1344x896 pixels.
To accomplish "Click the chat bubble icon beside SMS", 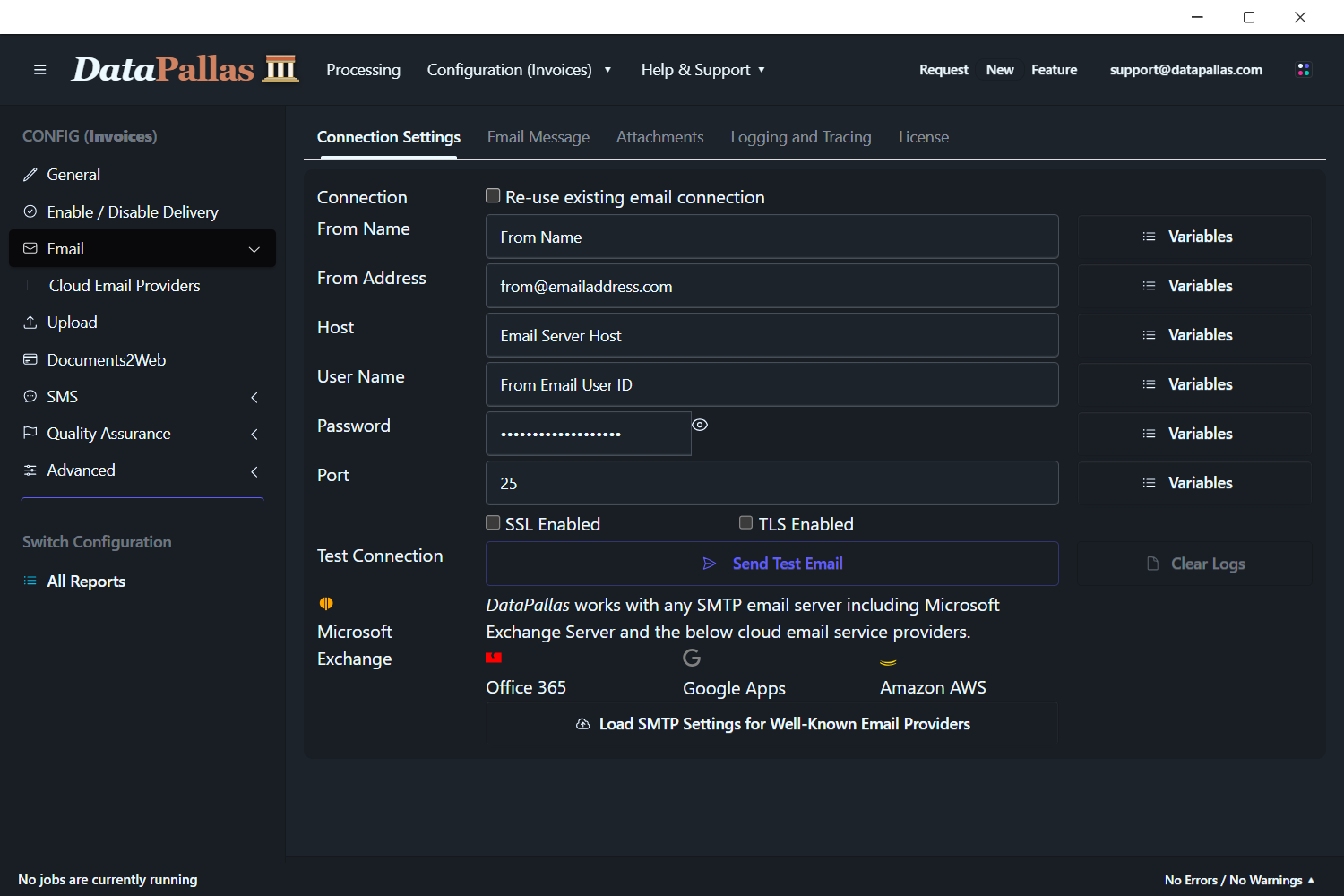I will coord(30,396).
